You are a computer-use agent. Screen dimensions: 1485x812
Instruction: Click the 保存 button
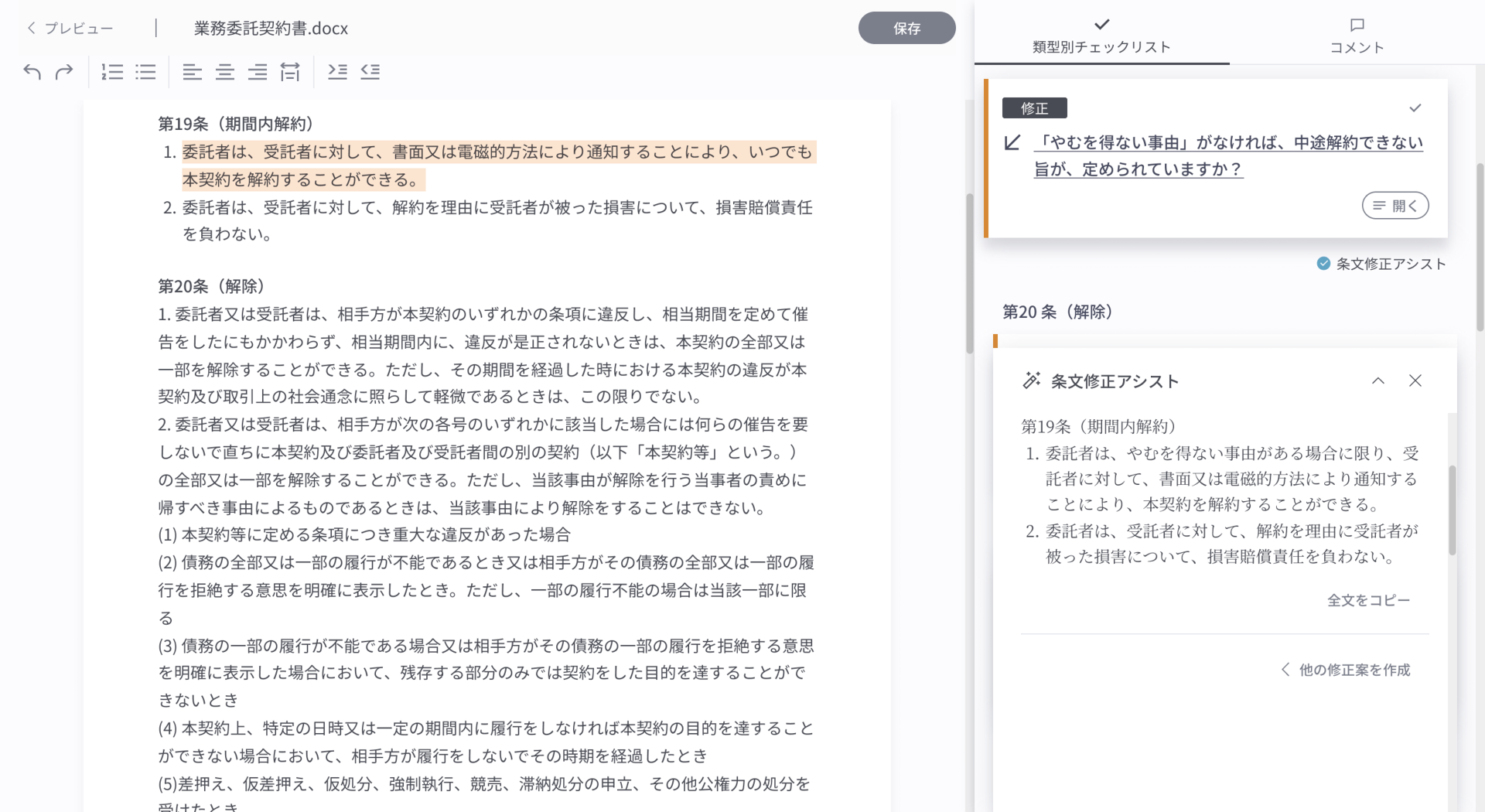[906, 29]
